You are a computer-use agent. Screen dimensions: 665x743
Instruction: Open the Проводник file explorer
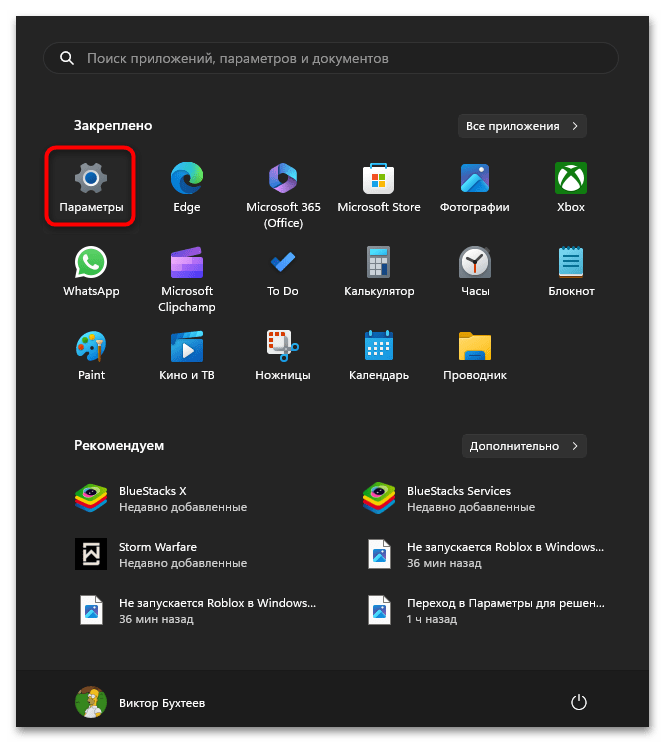click(474, 355)
